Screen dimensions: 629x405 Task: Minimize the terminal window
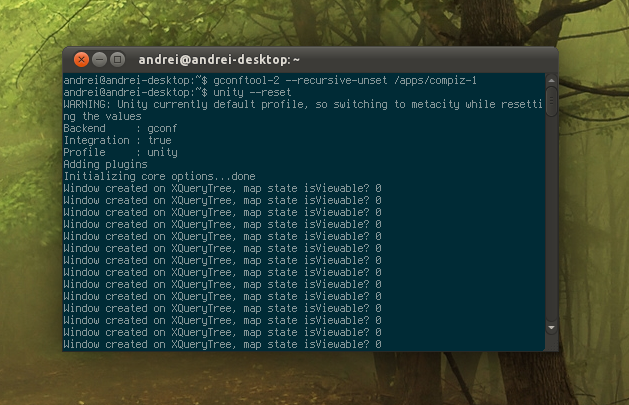(99, 60)
